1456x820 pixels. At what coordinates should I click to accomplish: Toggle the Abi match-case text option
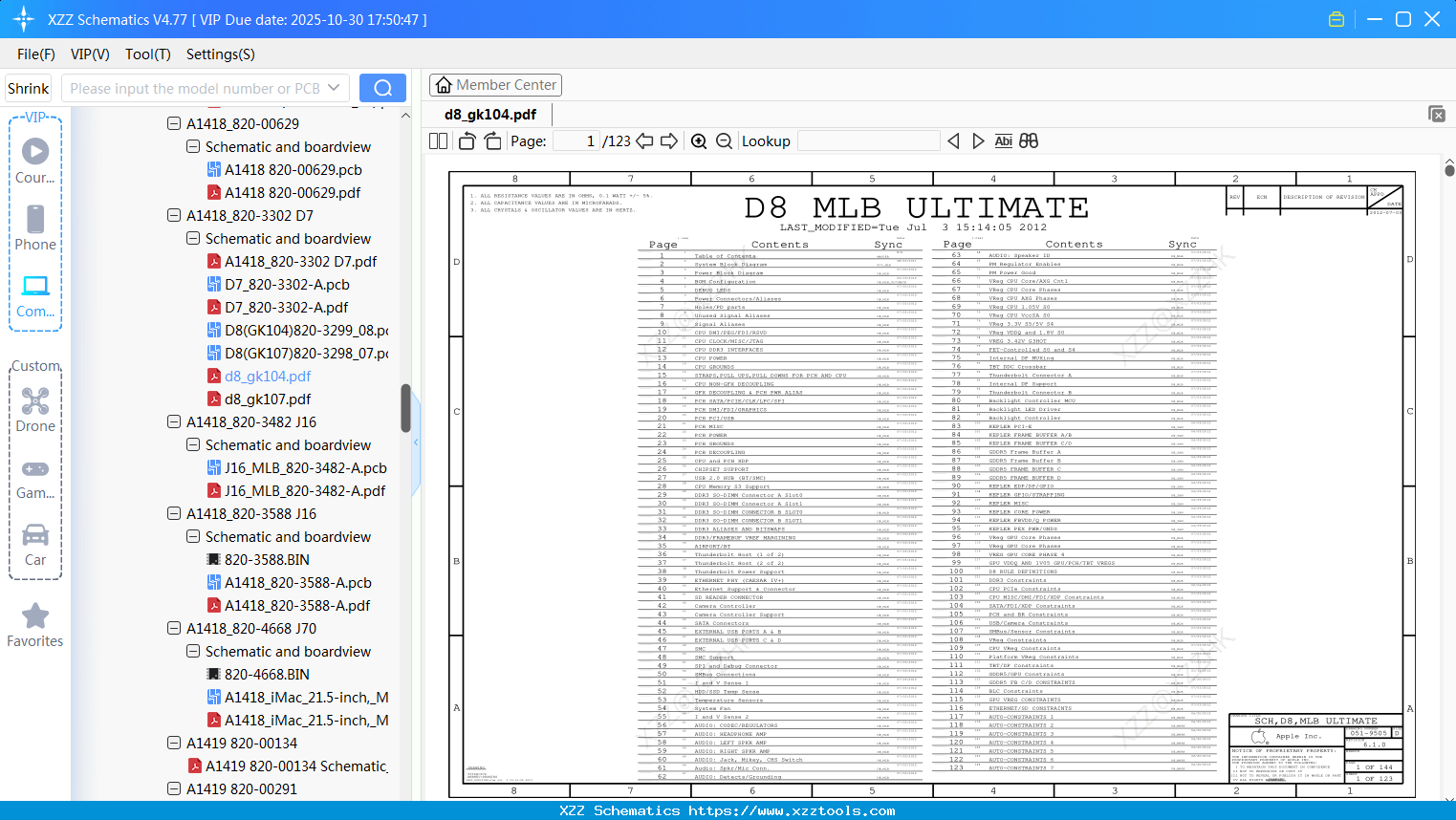pos(1003,141)
